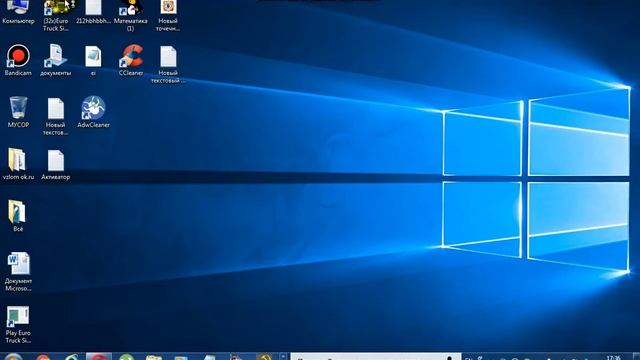Select the Bandicam recorder shortcut
This screenshot has width=640, height=360.
click(18, 60)
